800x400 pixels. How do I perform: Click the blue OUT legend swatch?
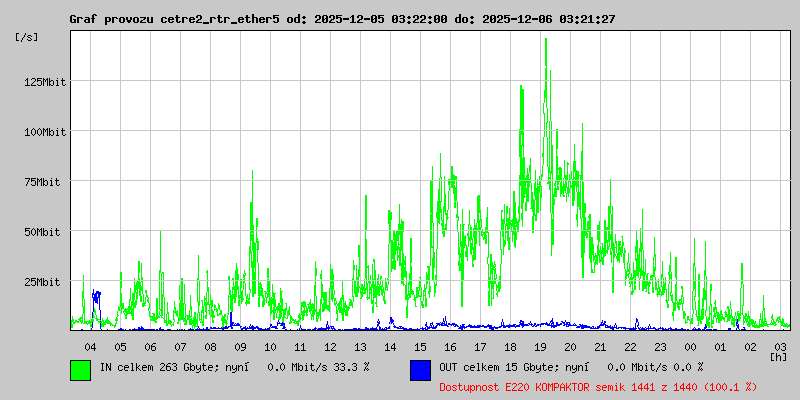click(x=420, y=369)
